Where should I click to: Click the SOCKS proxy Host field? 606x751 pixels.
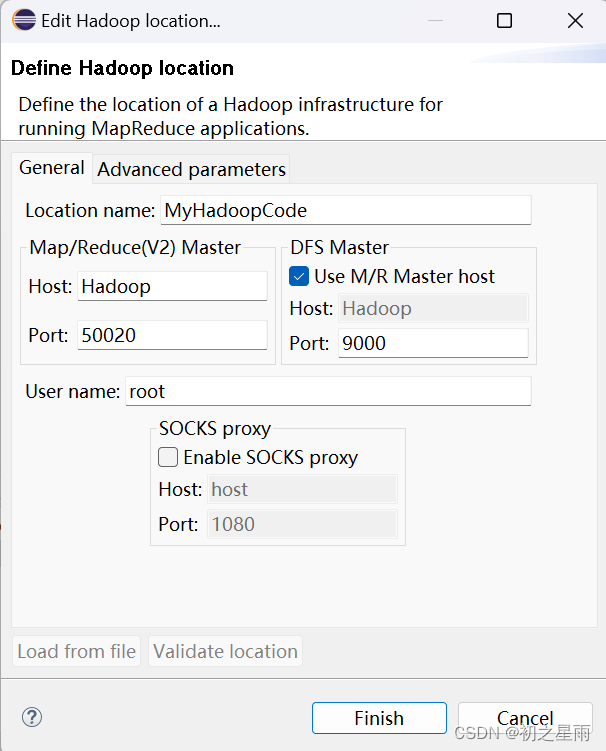pos(301,489)
